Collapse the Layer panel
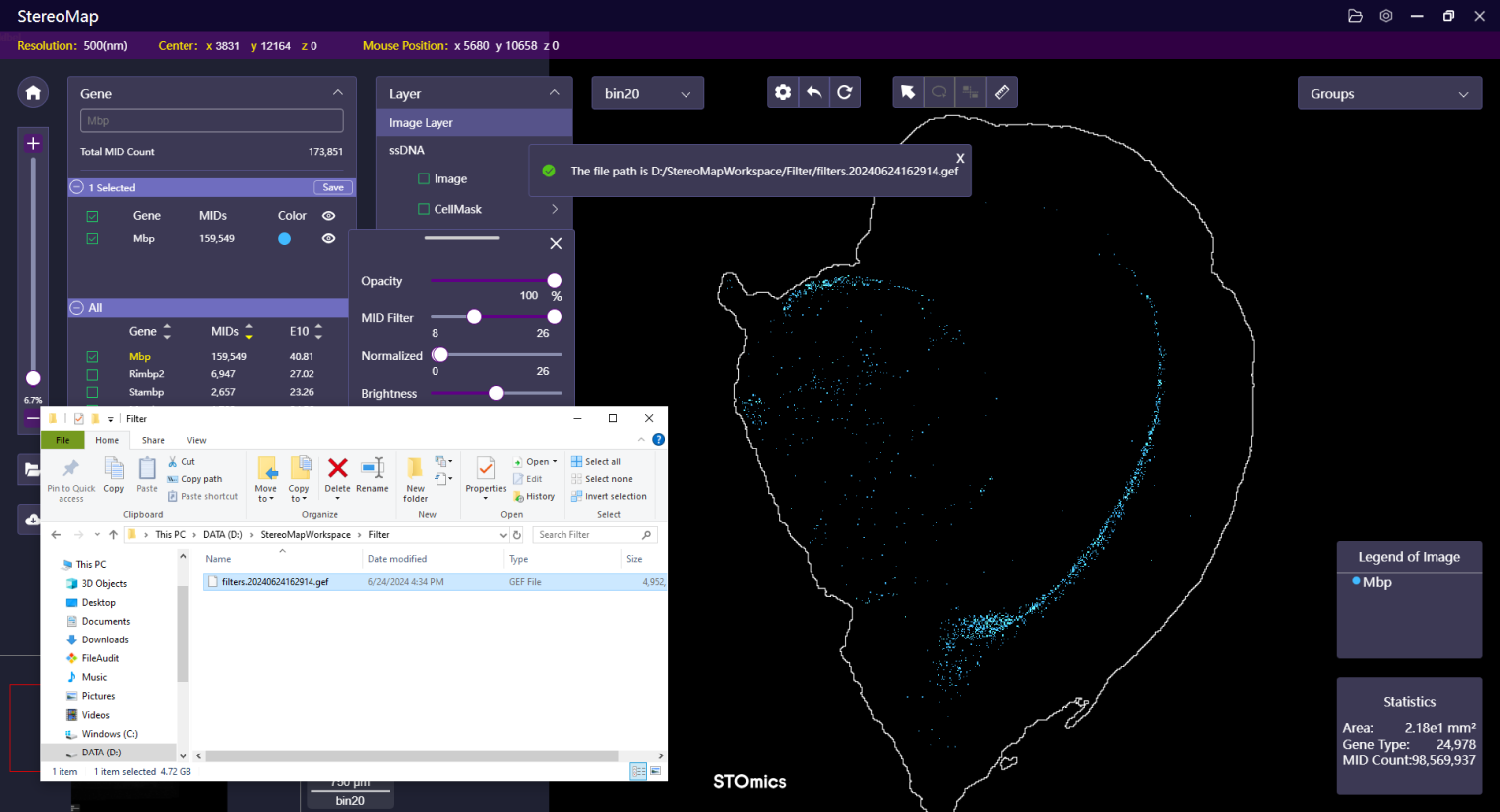Image resolution: width=1500 pixels, height=812 pixels. tap(554, 92)
